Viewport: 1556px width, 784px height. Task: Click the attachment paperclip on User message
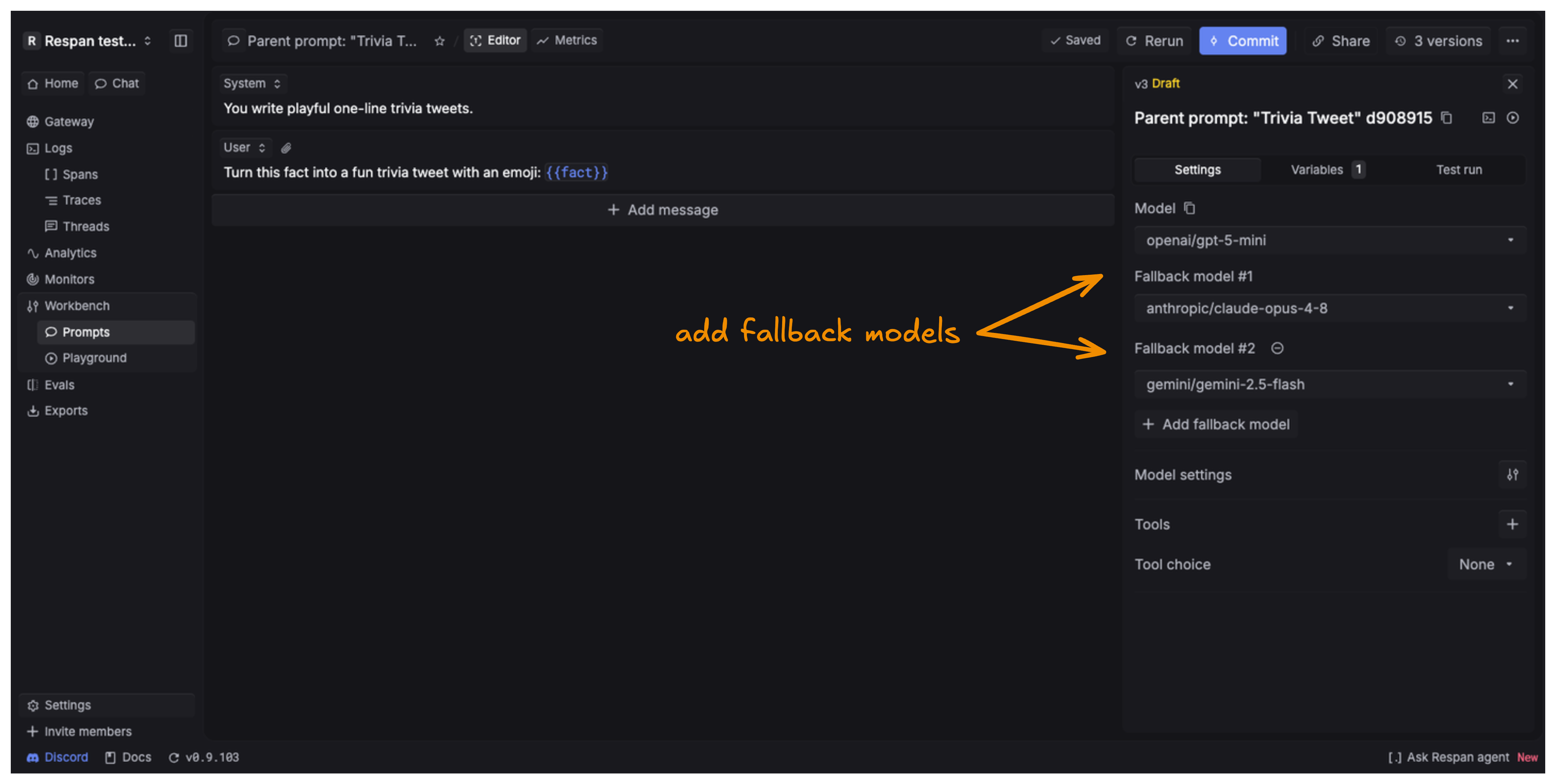tap(286, 147)
